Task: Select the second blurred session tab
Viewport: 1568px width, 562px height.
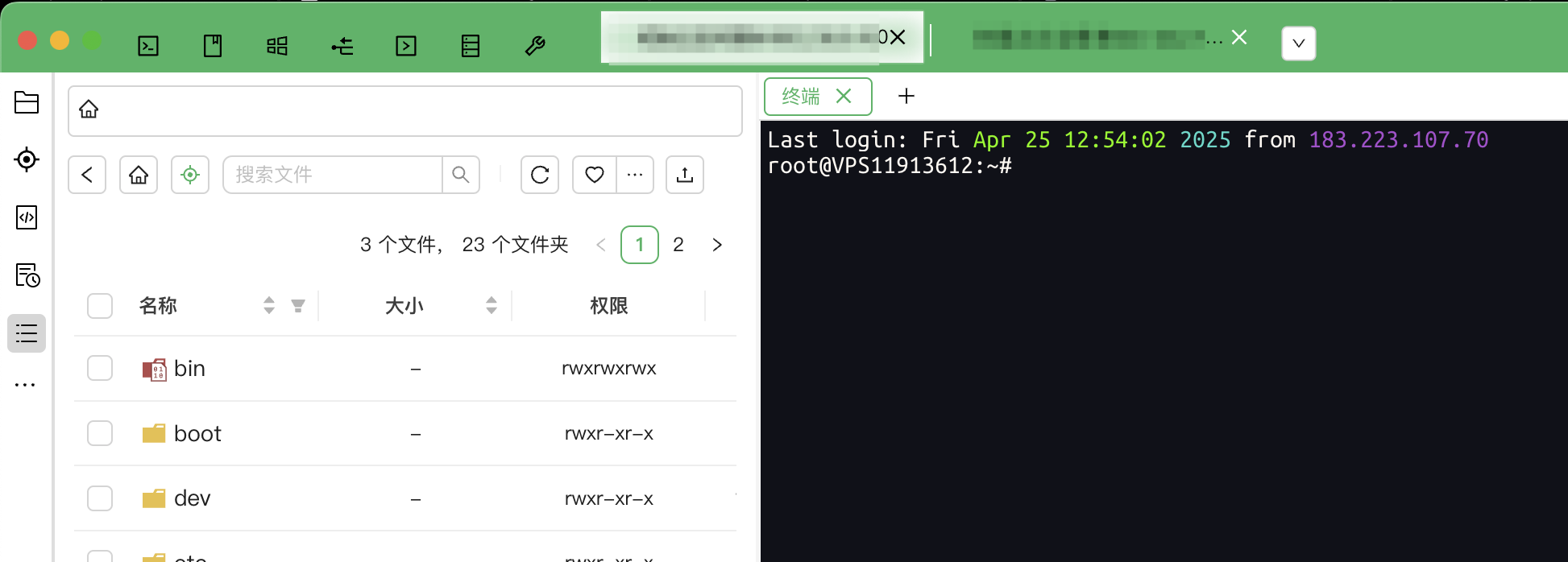Action: [1096, 38]
